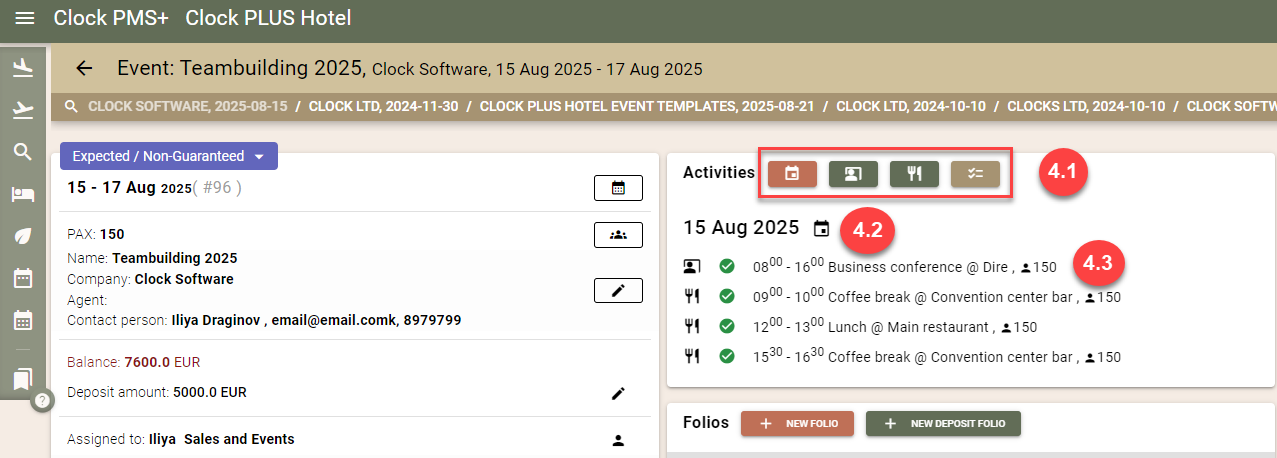Screen dimensions: 1277x458
Task: Click the Balance 7600.0 EUR value
Action: click(x=161, y=362)
